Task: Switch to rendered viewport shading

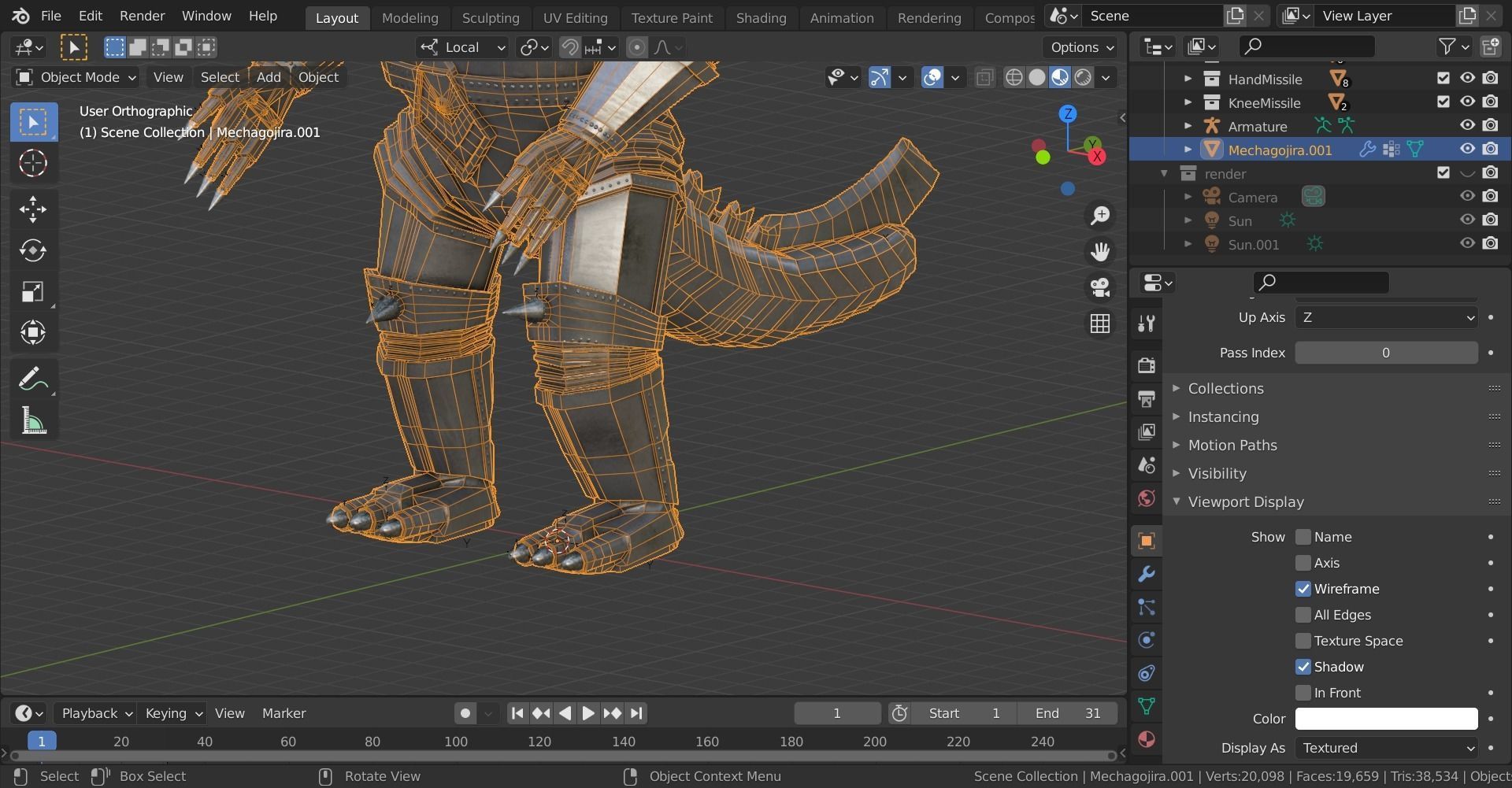Action: 1084,77
